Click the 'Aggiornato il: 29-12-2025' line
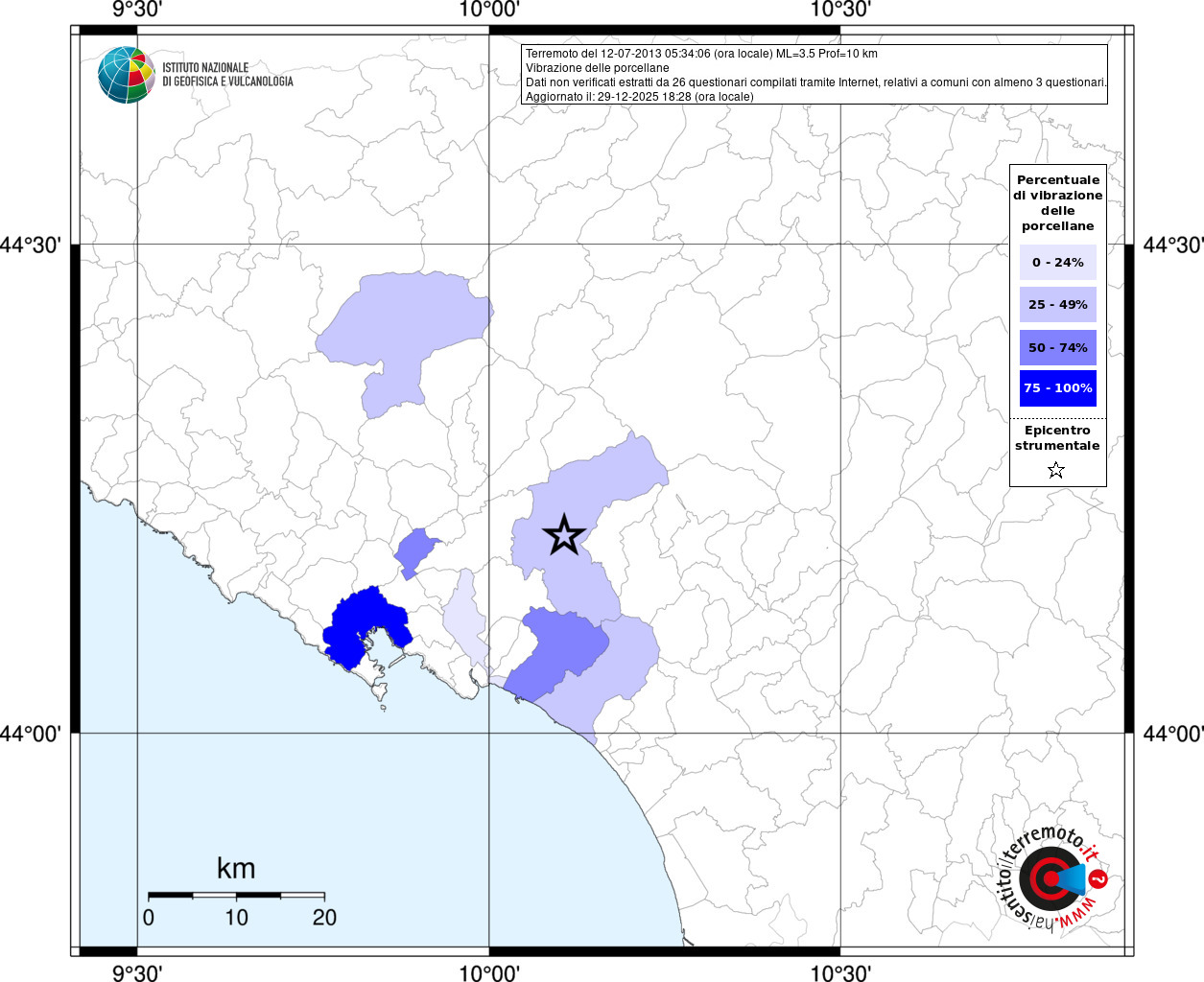1204x982 pixels. 639,97
